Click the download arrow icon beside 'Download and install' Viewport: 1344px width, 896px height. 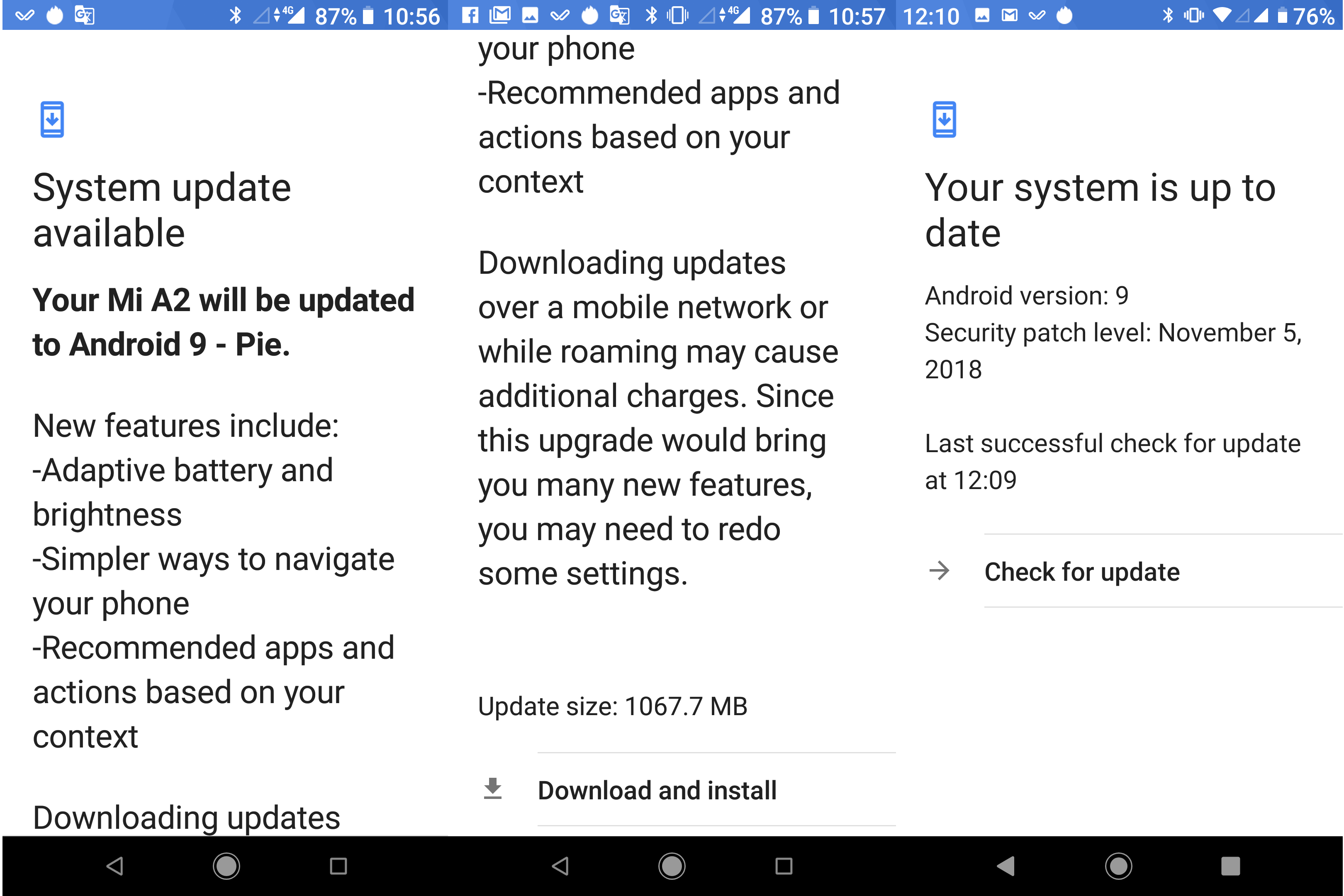pyautogui.click(x=492, y=789)
